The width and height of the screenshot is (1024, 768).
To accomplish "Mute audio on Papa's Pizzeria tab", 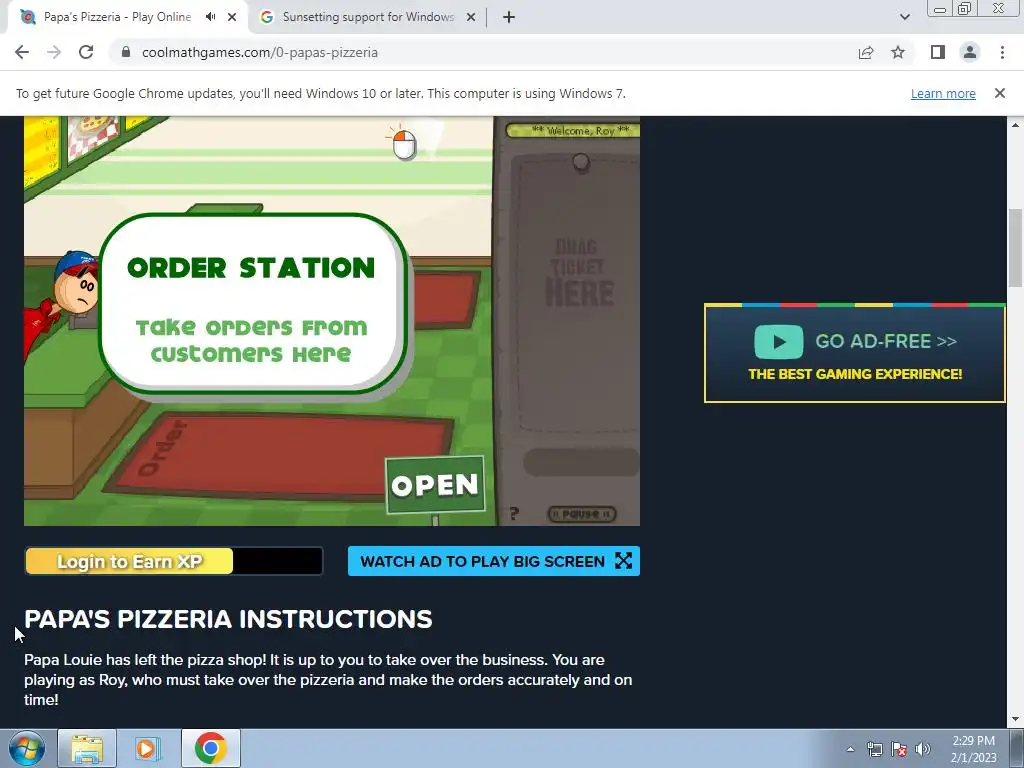I will (x=210, y=17).
